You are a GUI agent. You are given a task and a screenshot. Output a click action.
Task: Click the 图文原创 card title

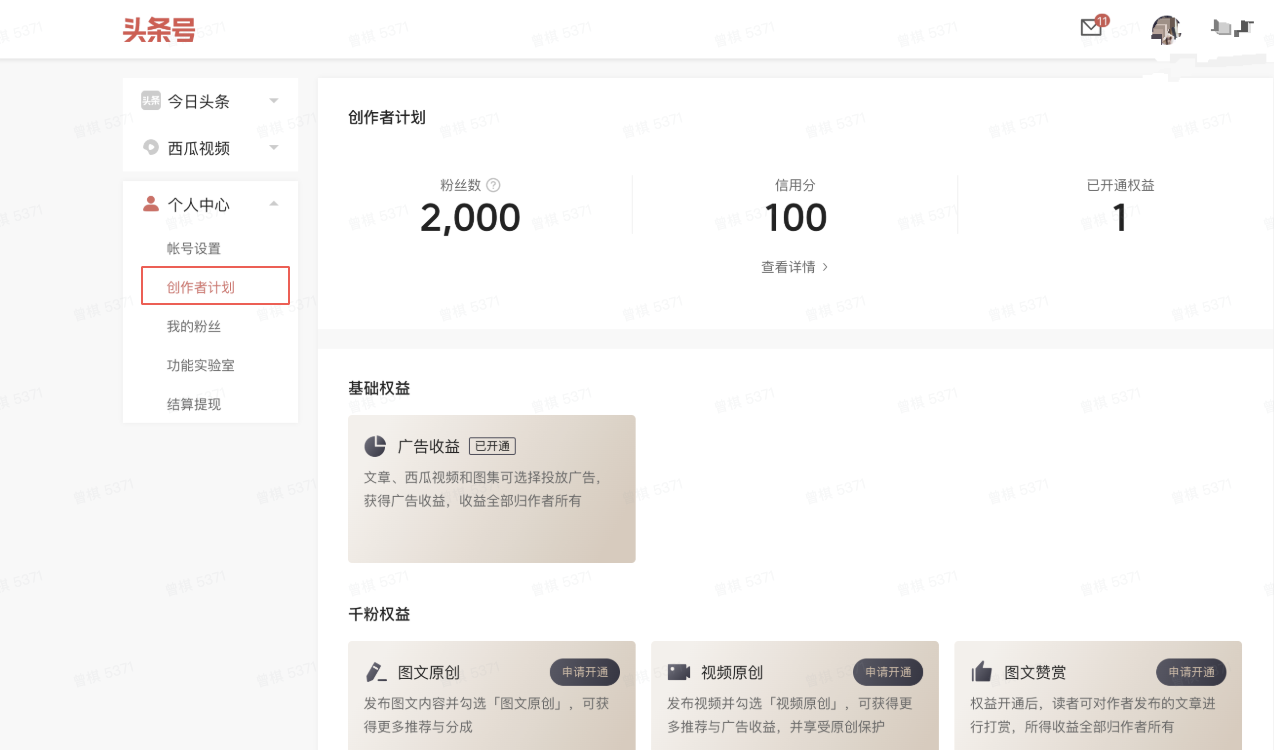(x=429, y=672)
